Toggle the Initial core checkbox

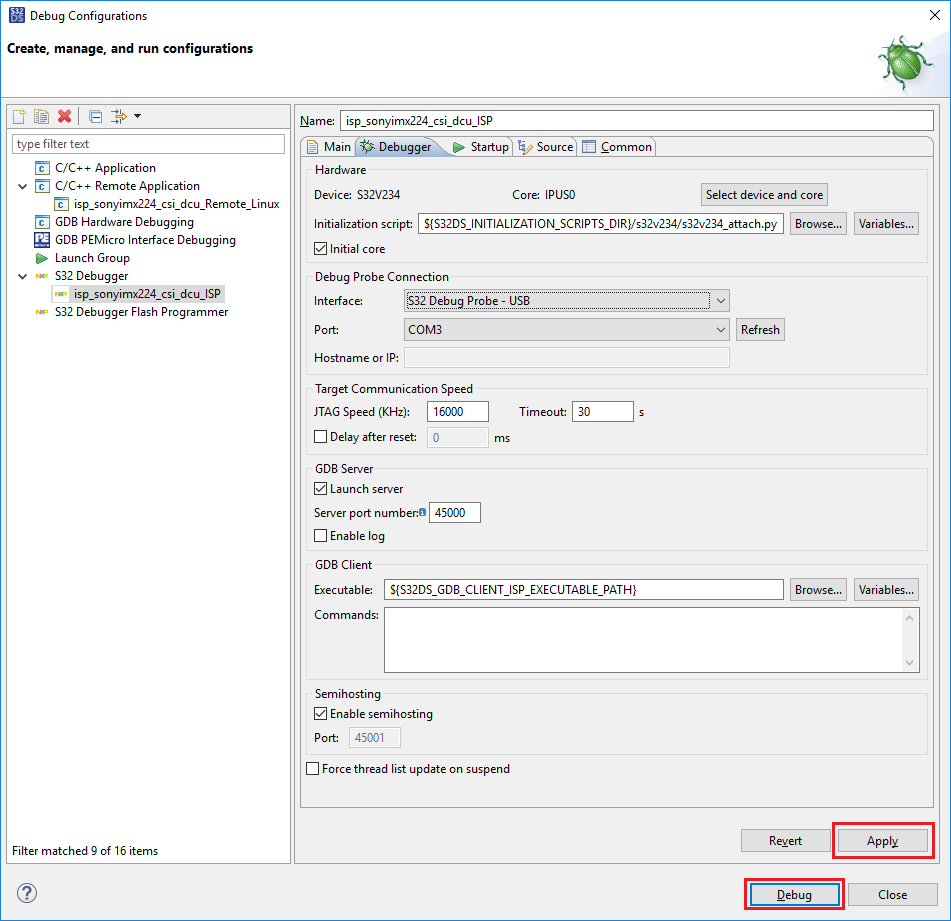click(320, 249)
